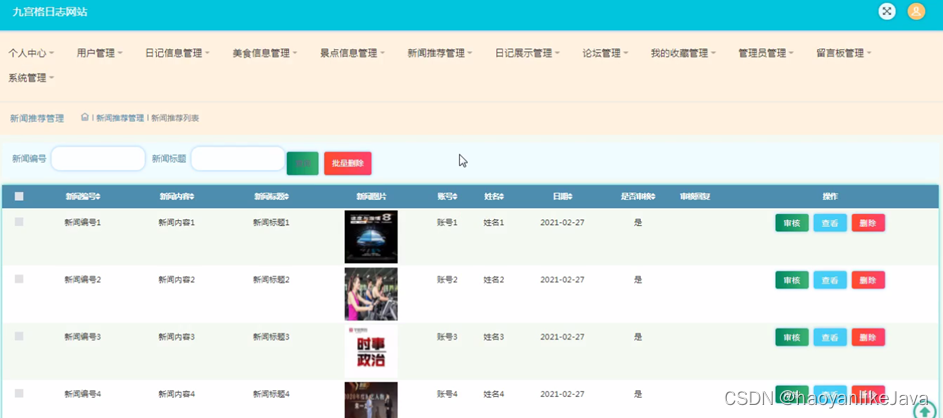Click the 九宫格日志网站 site title
943x418 pixels.
point(50,11)
